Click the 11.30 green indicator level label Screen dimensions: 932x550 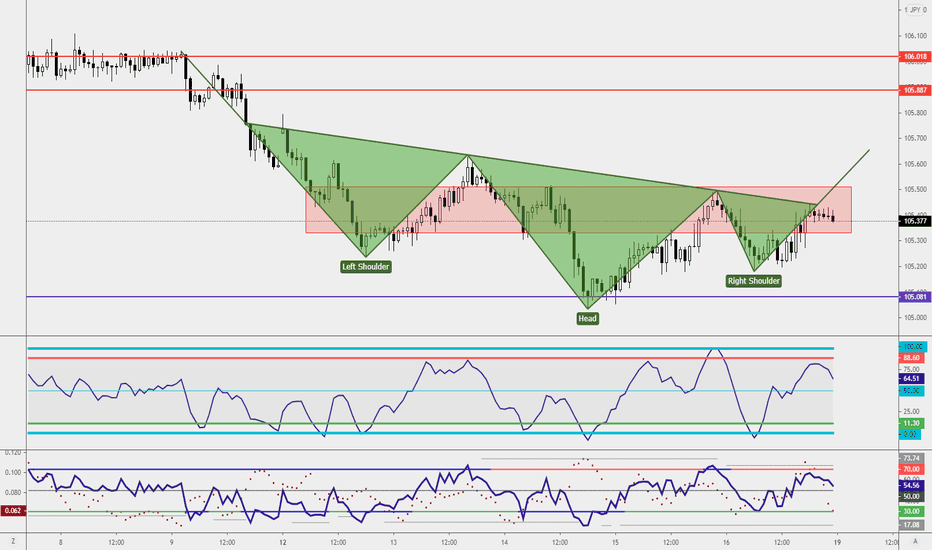point(911,423)
